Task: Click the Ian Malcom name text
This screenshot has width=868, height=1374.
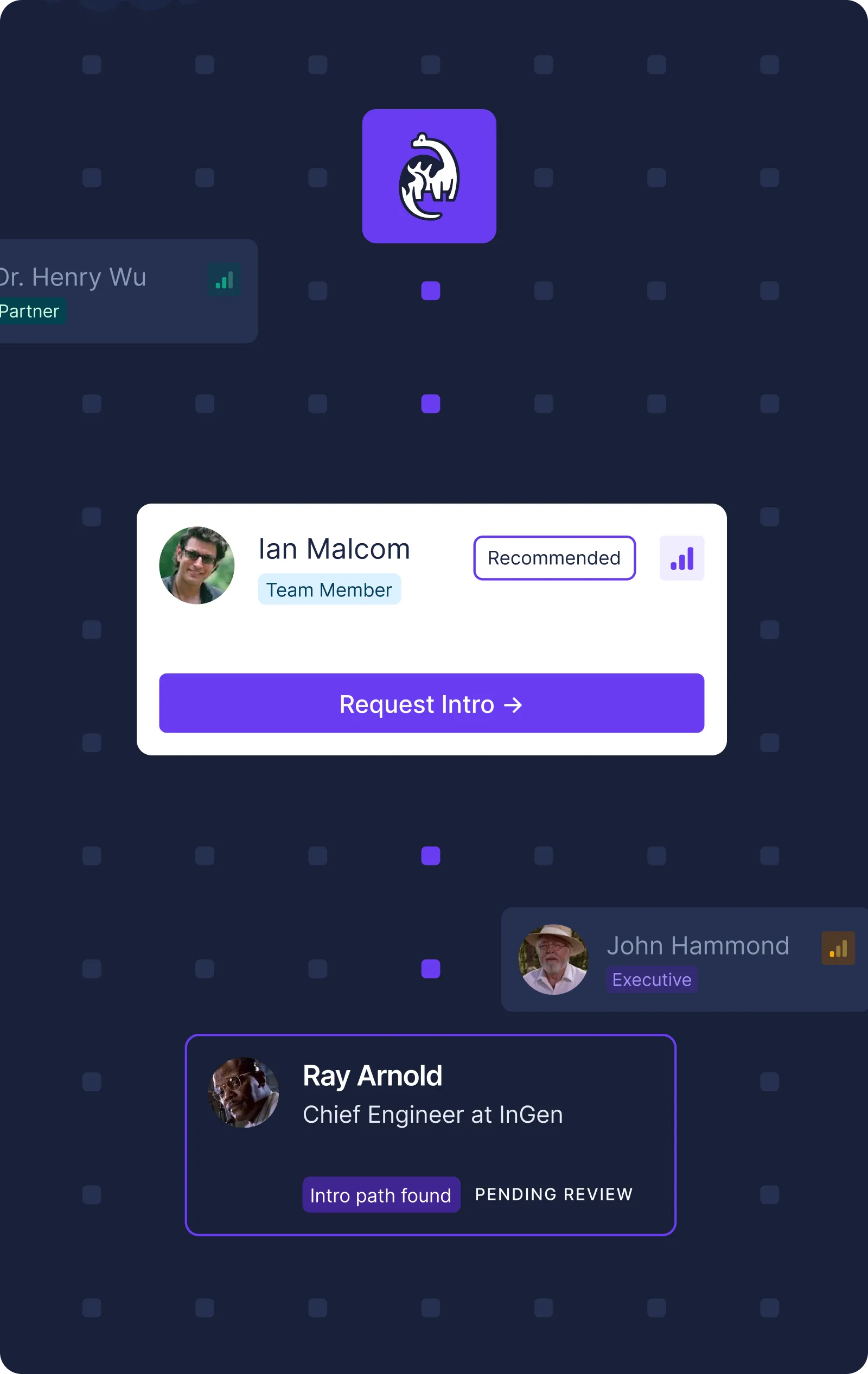Action: pyautogui.click(x=334, y=548)
